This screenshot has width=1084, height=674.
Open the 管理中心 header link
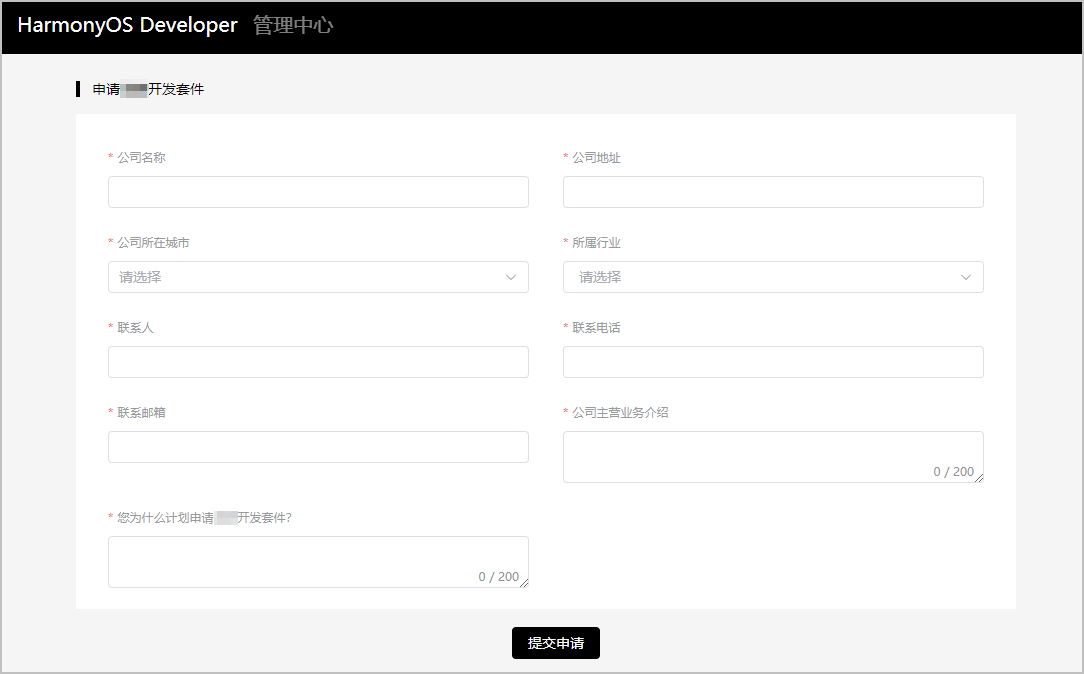click(292, 26)
